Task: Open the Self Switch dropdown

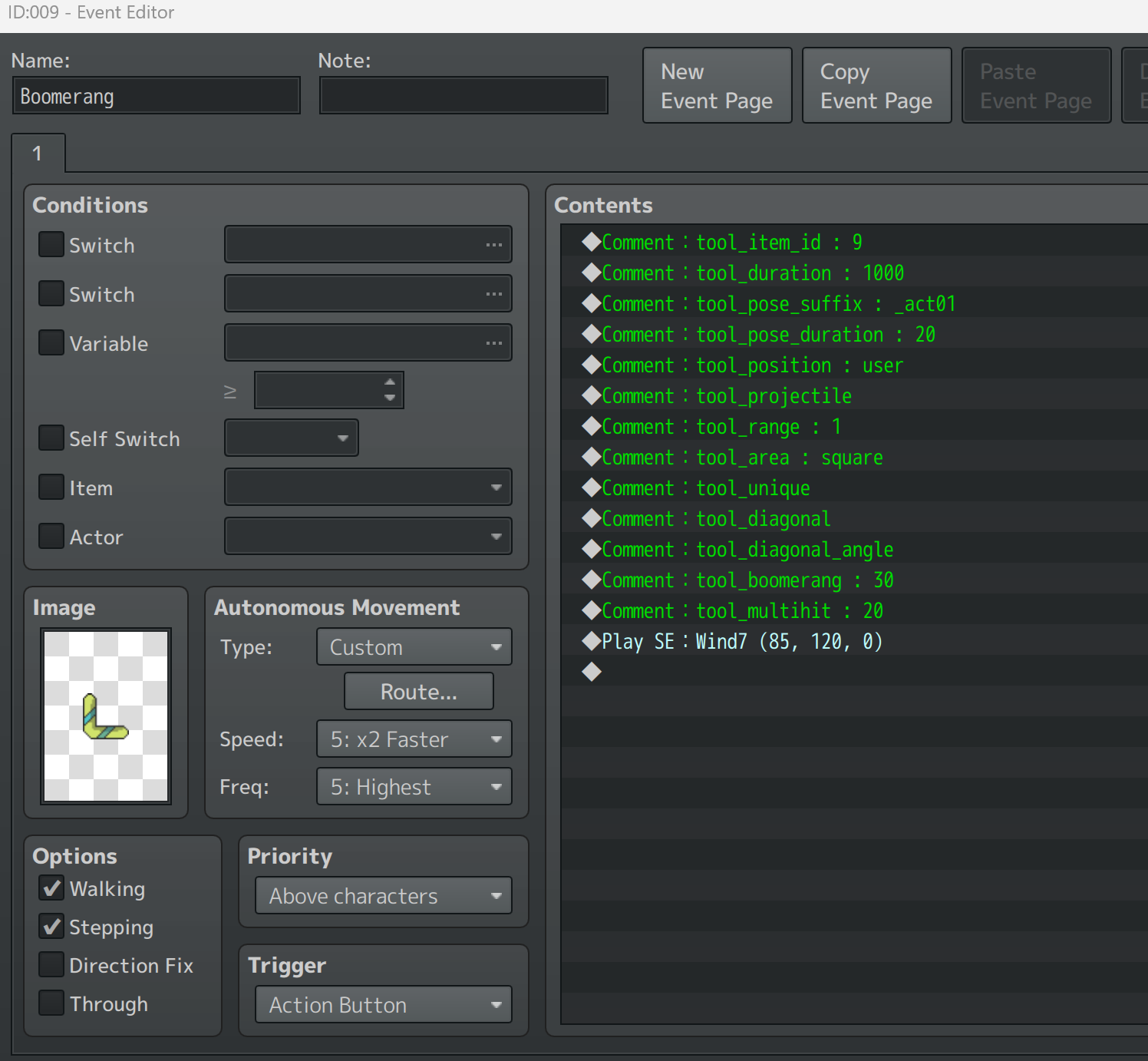Action: tap(292, 438)
